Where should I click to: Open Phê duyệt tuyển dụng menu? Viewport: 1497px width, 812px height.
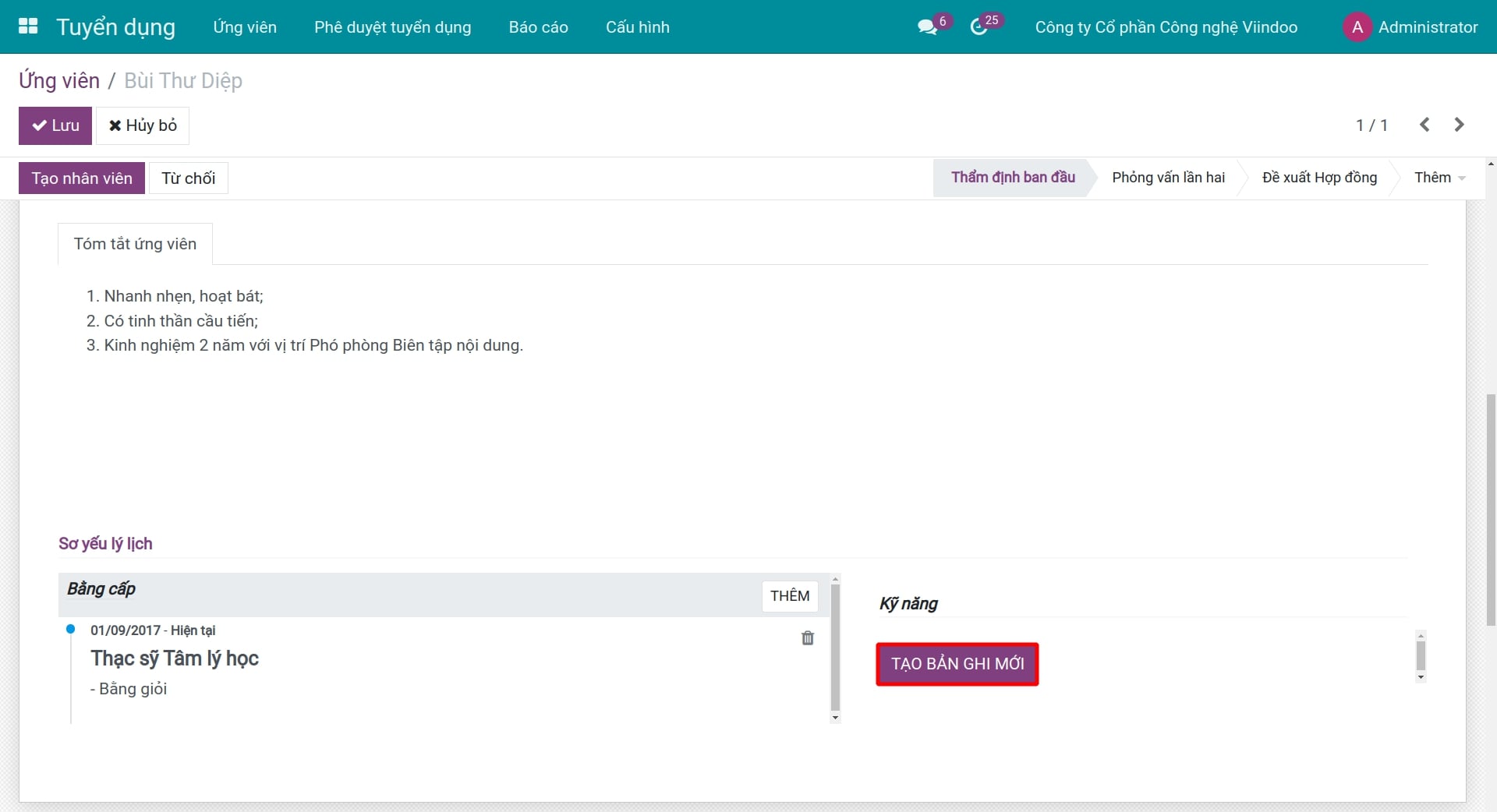[392, 27]
